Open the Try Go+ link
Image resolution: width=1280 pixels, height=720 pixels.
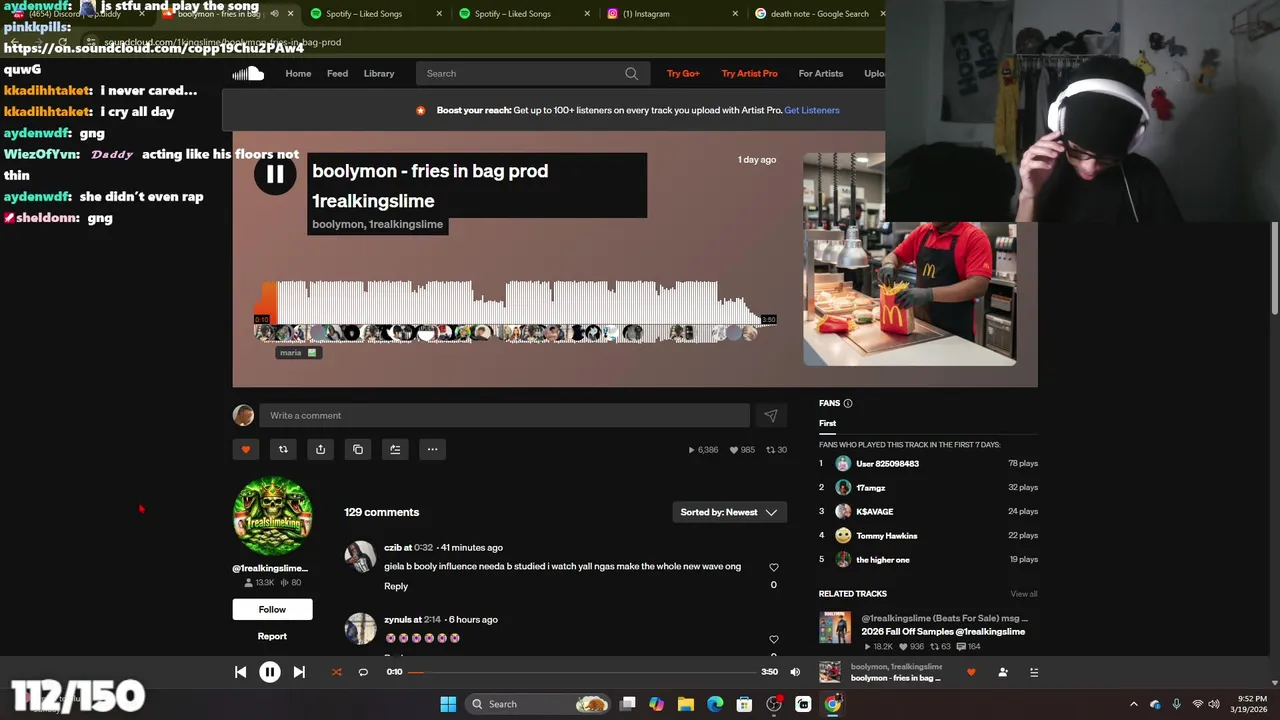click(683, 73)
